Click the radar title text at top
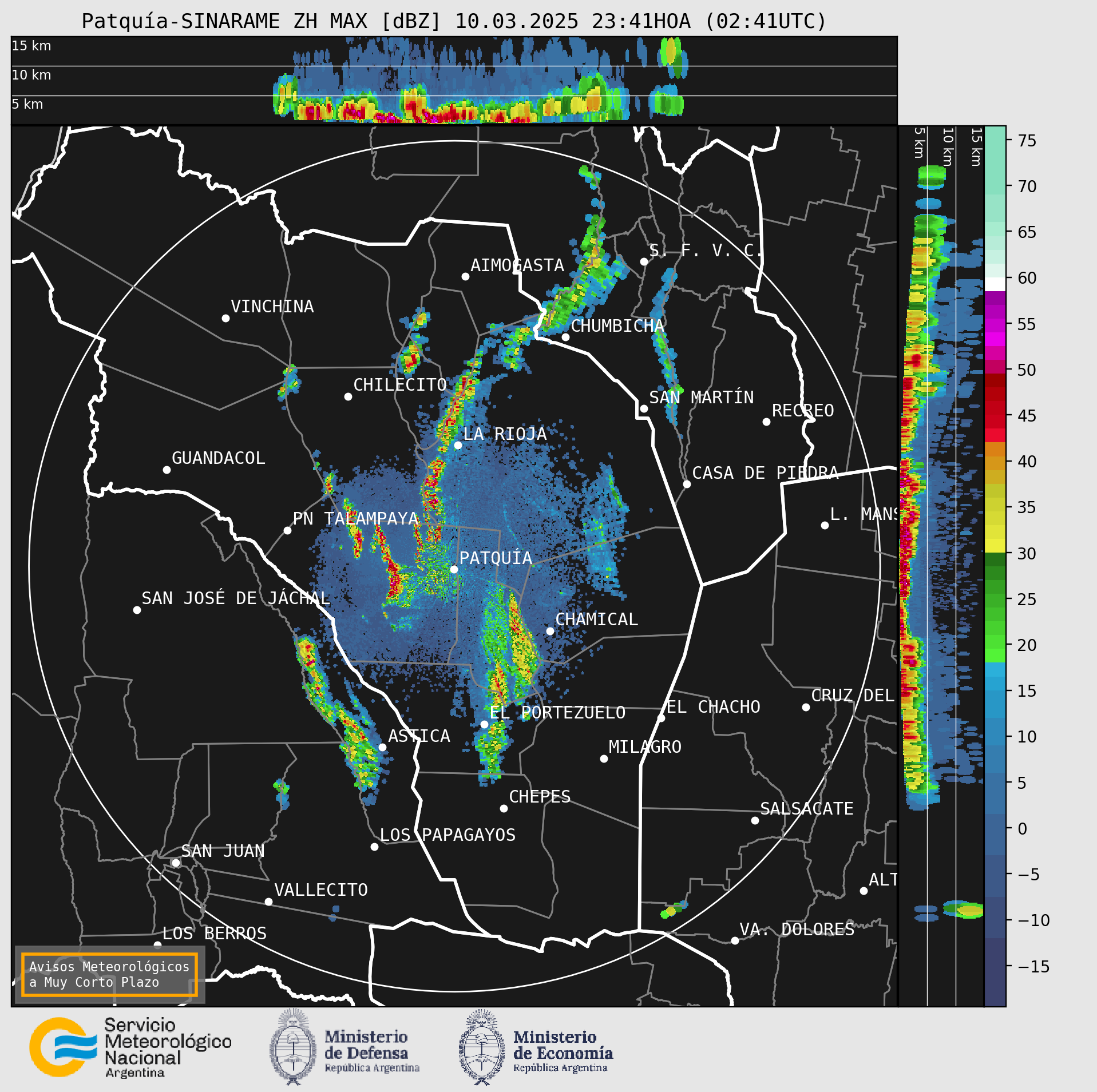Image resolution: width=1097 pixels, height=1092 pixels. [454, 21]
